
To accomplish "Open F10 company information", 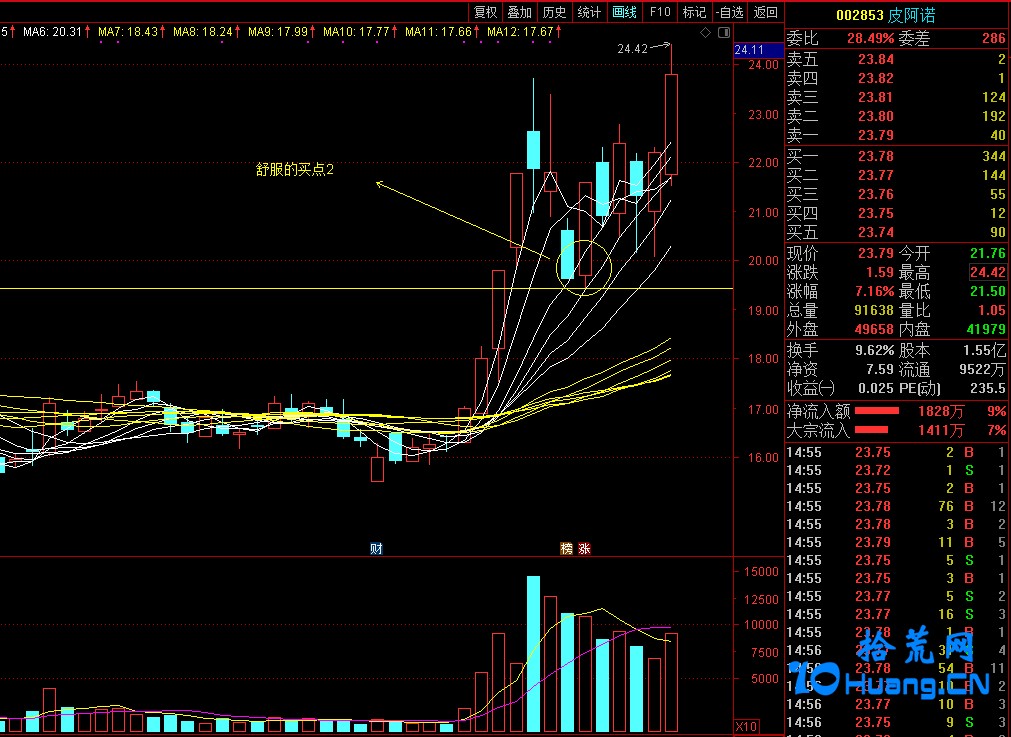I will (x=660, y=12).
